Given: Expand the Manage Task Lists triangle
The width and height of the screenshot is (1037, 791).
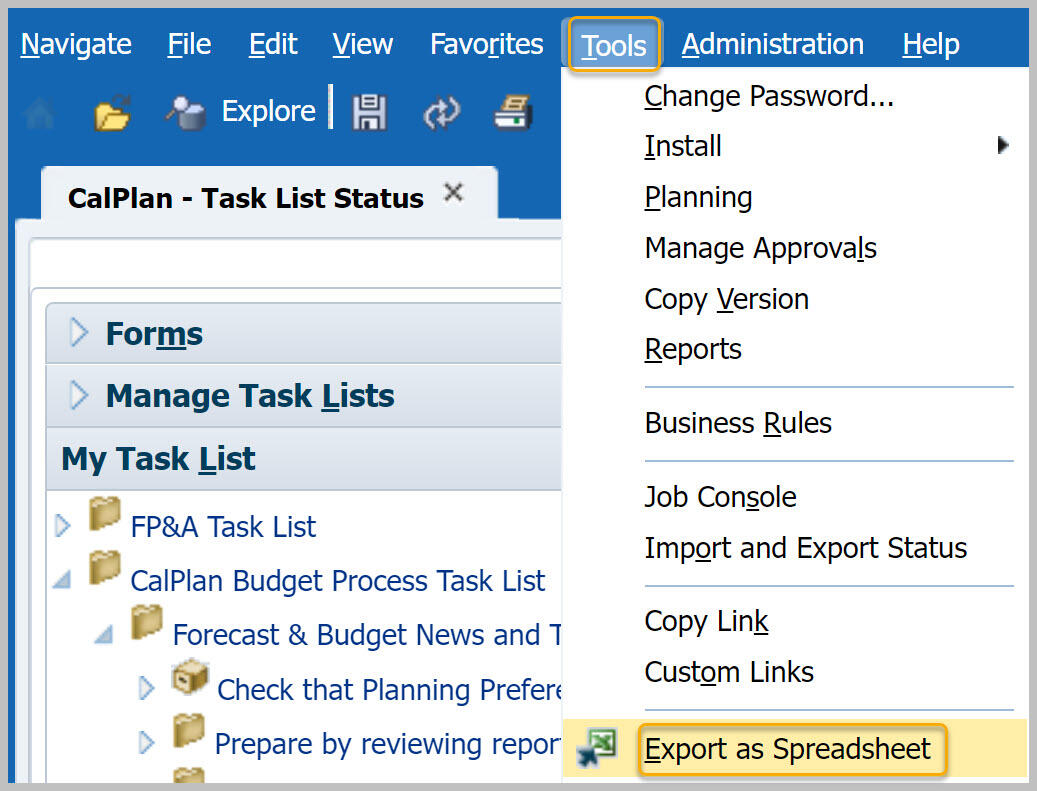Looking at the screenshot, I should coord(78,395).
